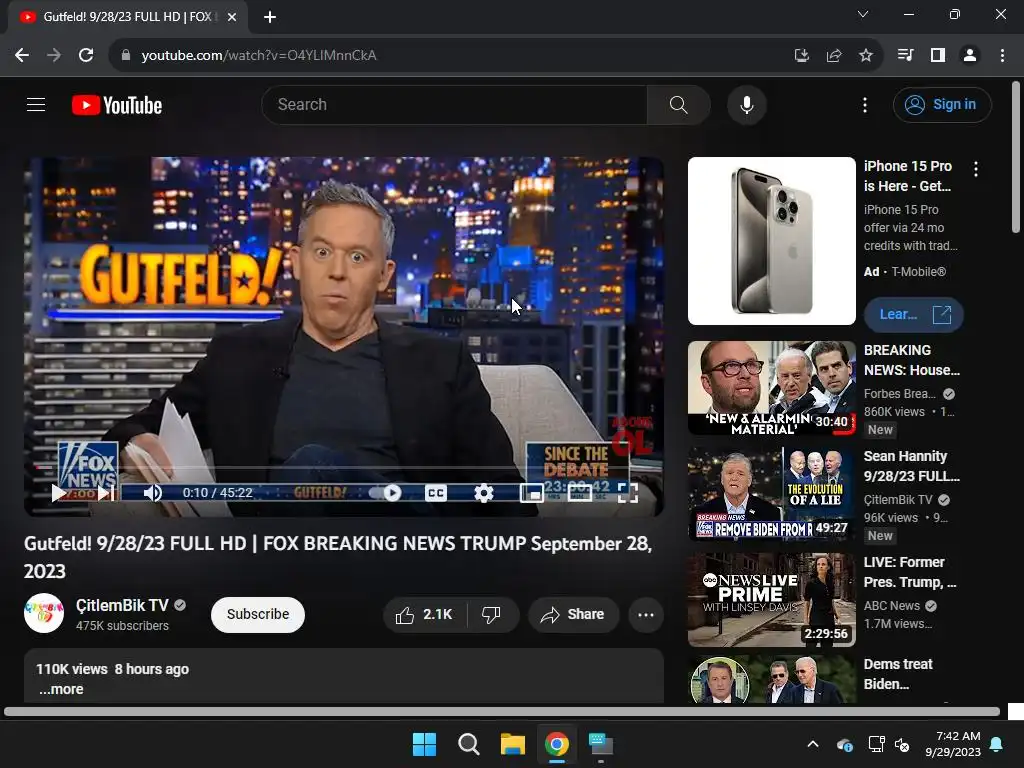1024x768 pixels.
Task: Open the notifications bell in system tray
Action: [x=997, y=744]
